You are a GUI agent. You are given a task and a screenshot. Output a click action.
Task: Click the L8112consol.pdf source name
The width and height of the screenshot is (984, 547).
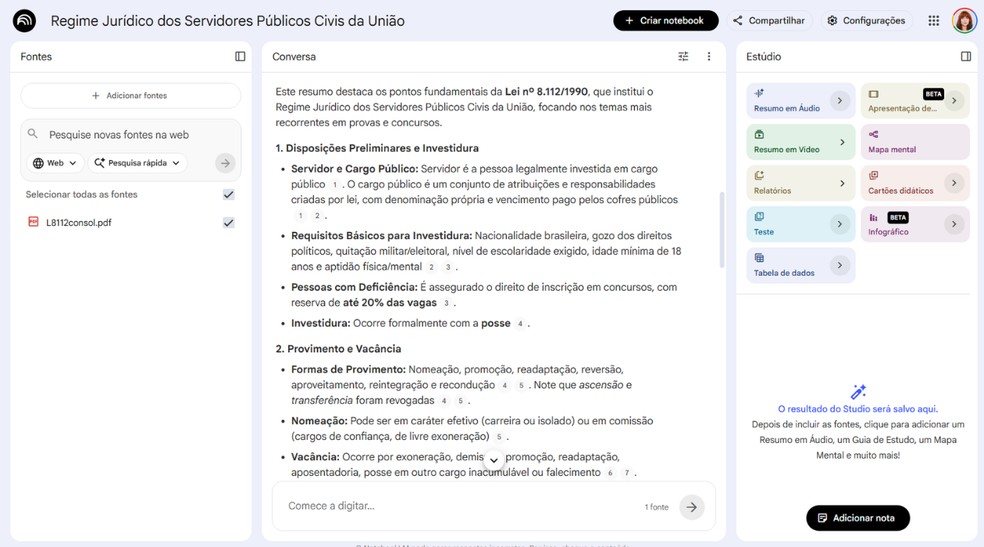(x=78, y=223)
